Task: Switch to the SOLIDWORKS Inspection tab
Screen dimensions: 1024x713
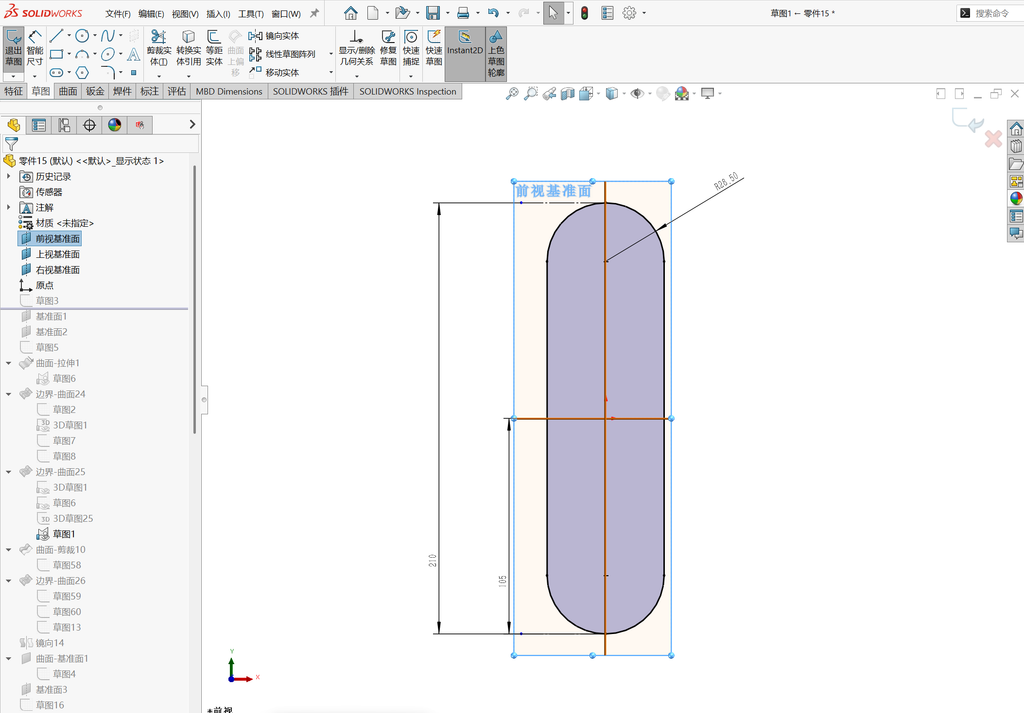Action: 408,91
